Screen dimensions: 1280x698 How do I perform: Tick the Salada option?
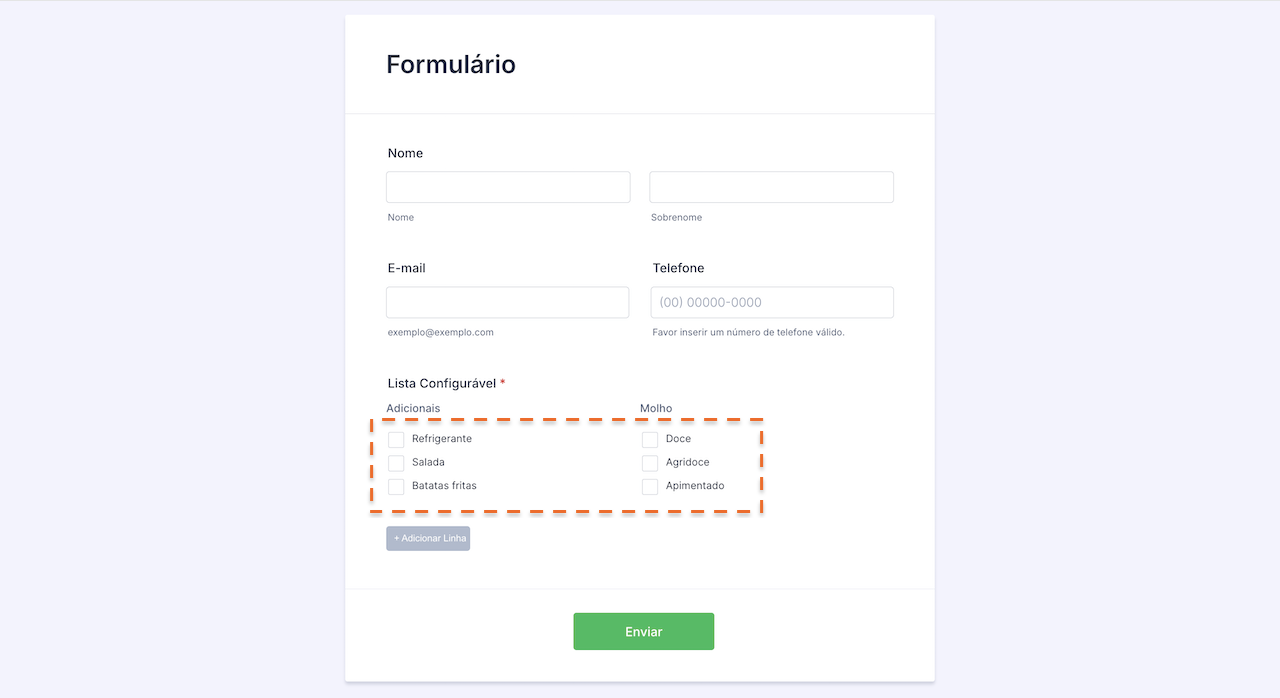[x=396, y=463]
